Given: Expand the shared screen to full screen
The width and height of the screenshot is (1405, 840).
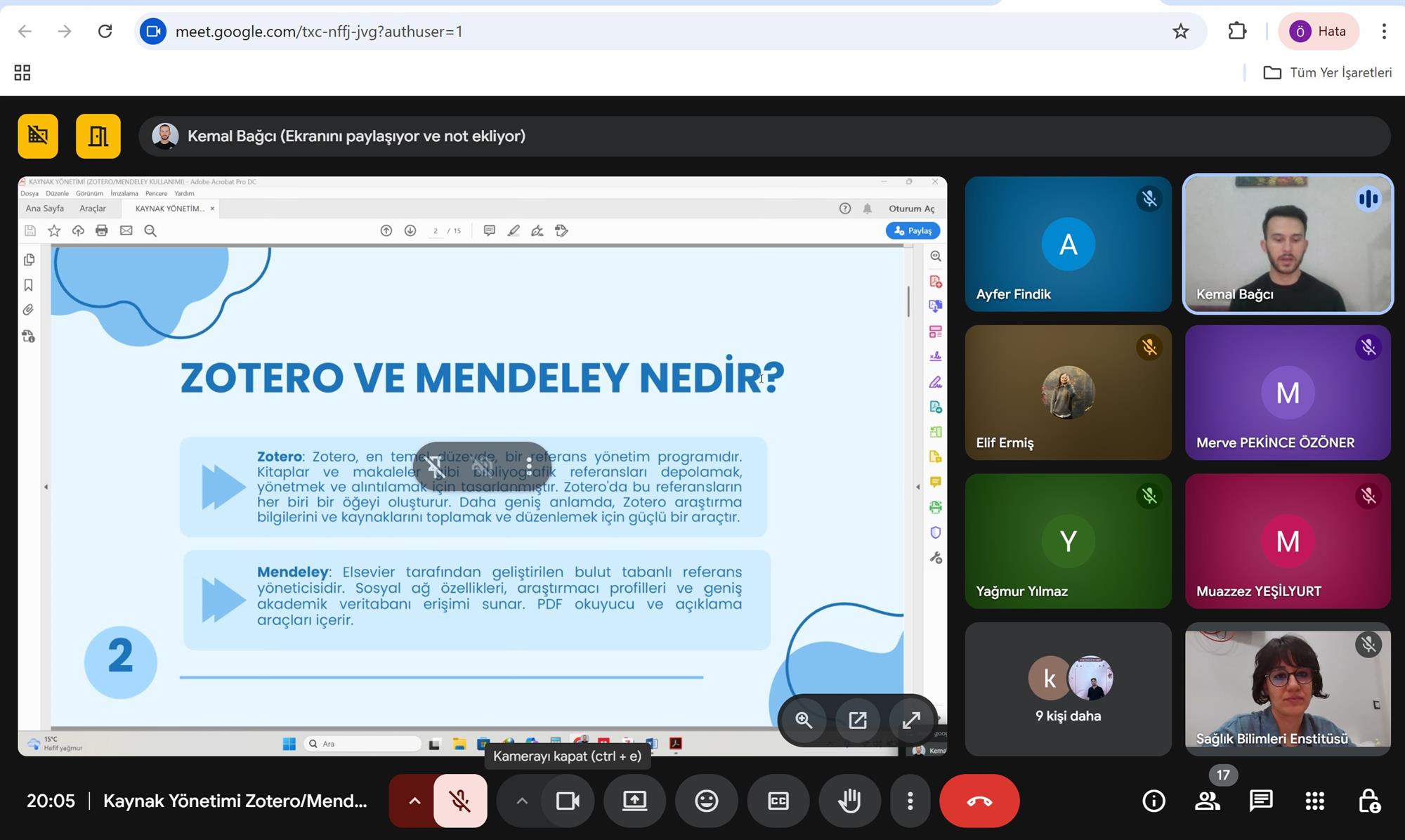Looking at the screenshot, I should click(911, 720).
